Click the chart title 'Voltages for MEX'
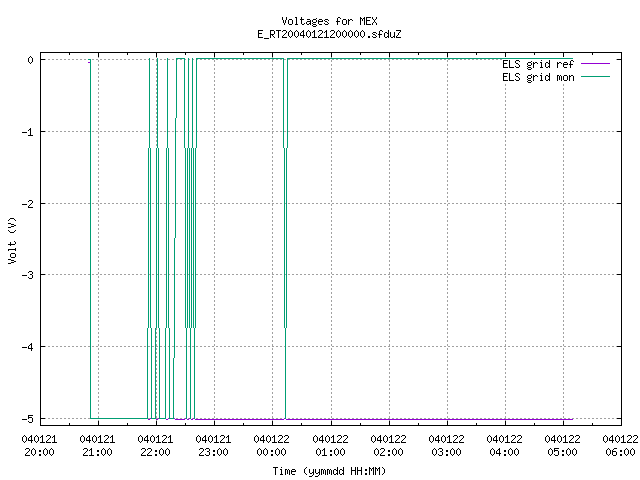This screenshot has height=480, width=640. tap(329, 21)
